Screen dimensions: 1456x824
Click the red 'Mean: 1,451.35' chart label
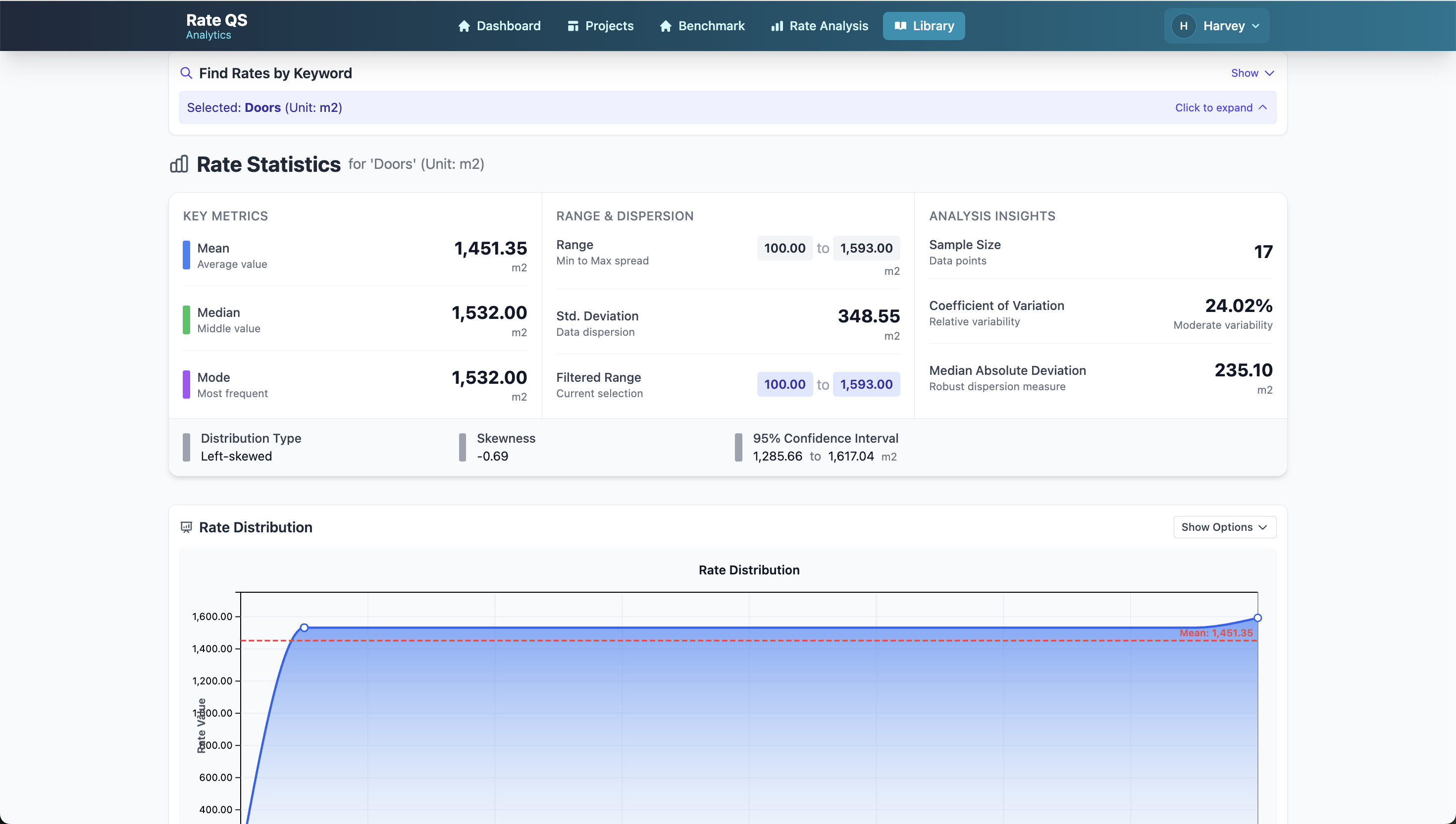click(x=1215, y=633)
